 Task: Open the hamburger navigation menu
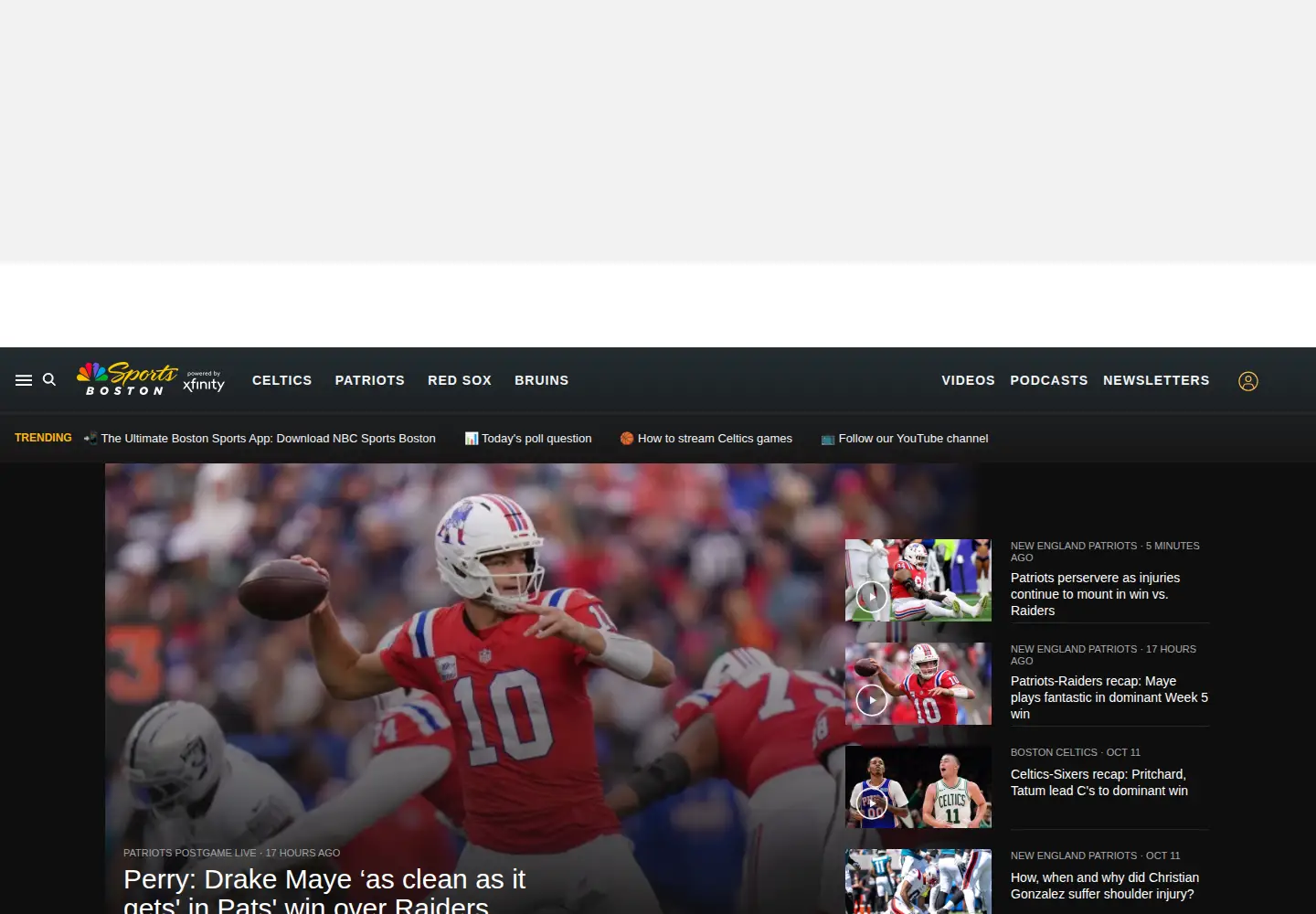[24, 380]
